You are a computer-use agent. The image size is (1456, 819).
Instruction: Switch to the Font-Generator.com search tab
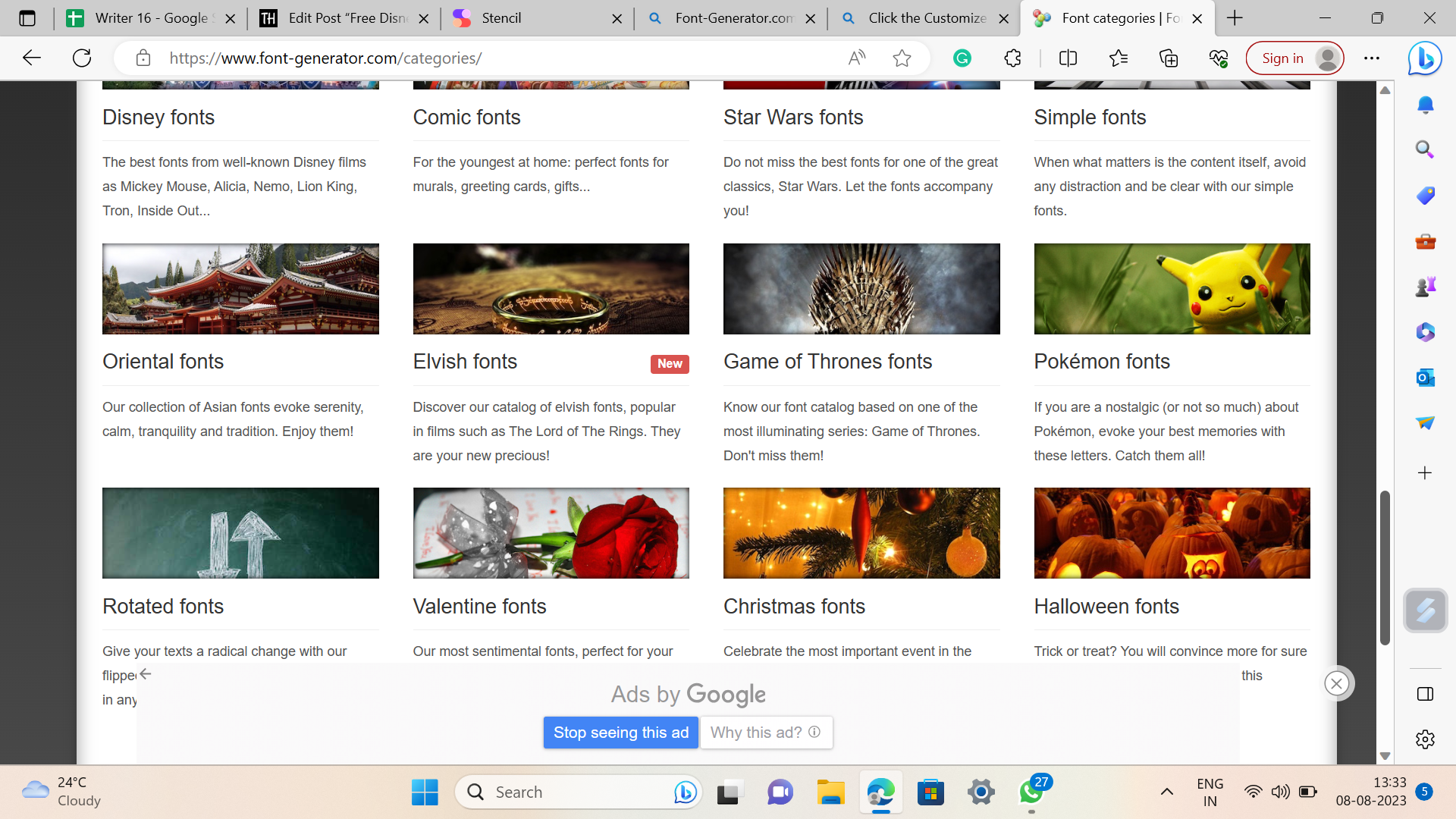coord(731,18)
